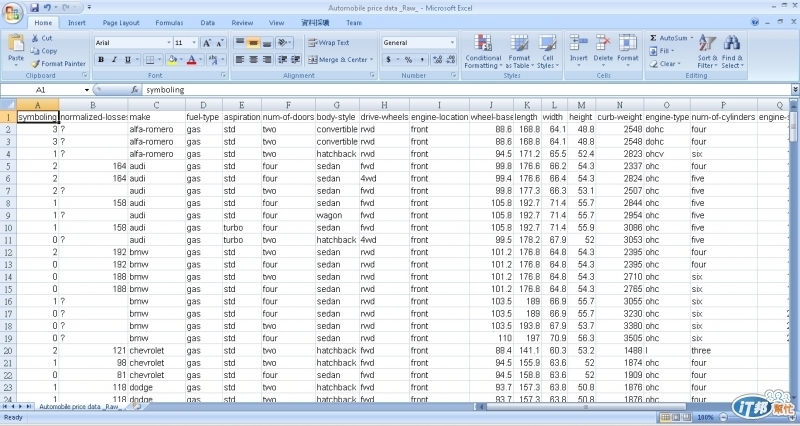Switch to the Data tab

208,23
